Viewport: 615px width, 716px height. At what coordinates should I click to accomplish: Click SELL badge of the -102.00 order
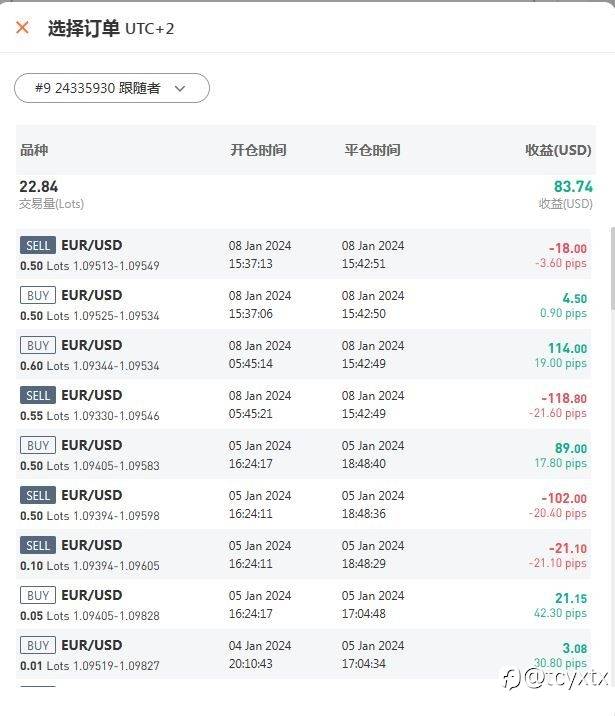[38, 496]
